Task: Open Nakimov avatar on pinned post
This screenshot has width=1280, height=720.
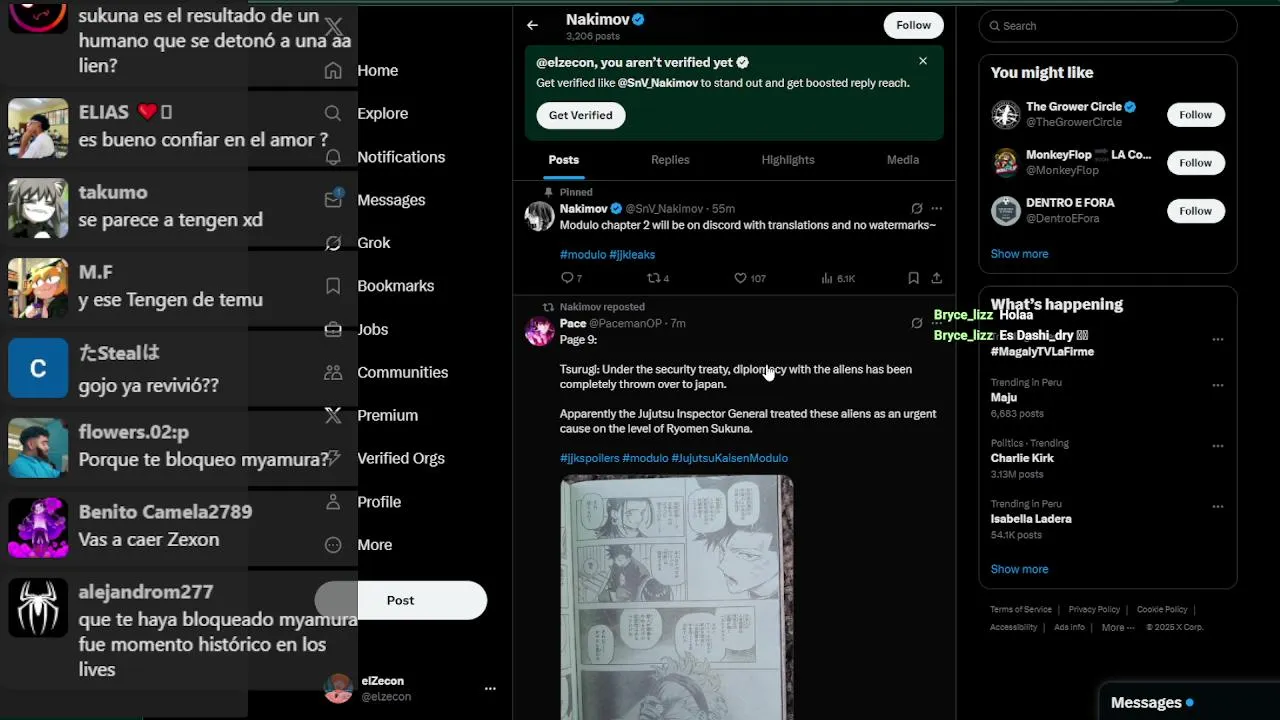Action: [540, 216]
